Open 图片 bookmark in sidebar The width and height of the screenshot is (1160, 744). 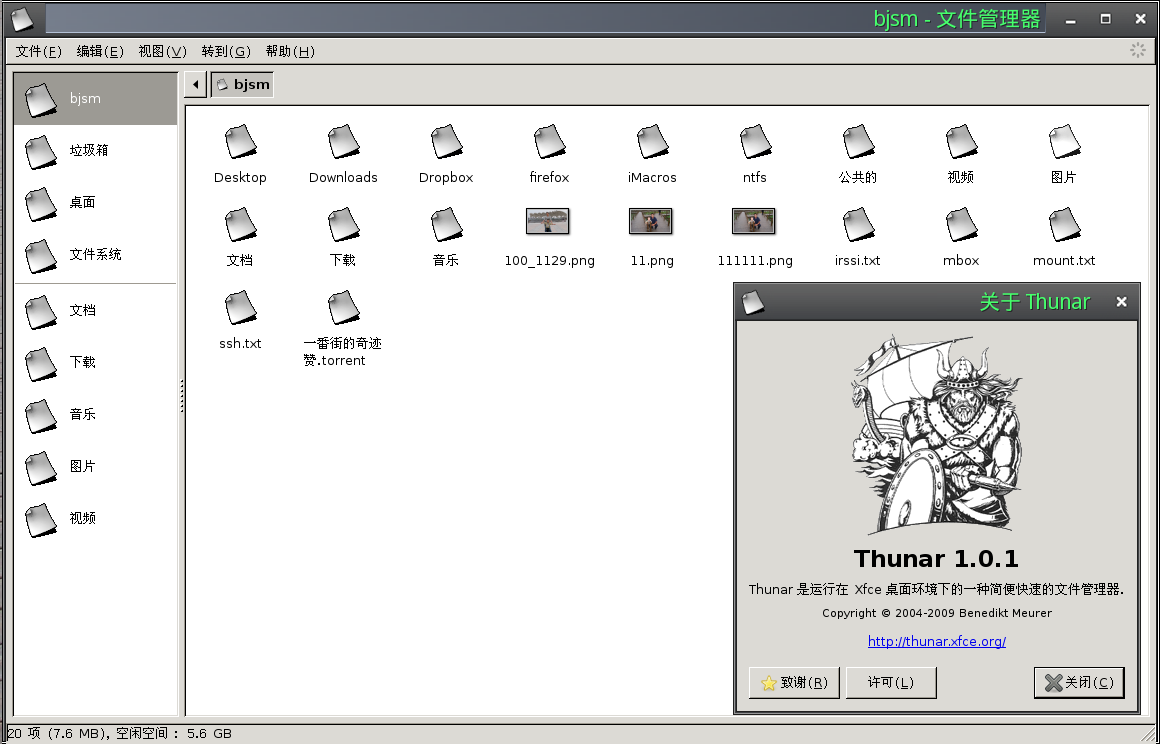(x=95, y=467)
